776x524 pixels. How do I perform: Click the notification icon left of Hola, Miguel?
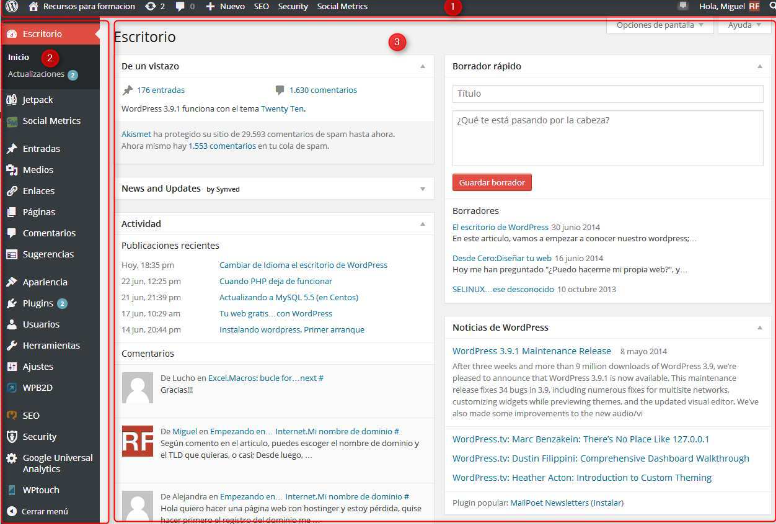point(683,6)
